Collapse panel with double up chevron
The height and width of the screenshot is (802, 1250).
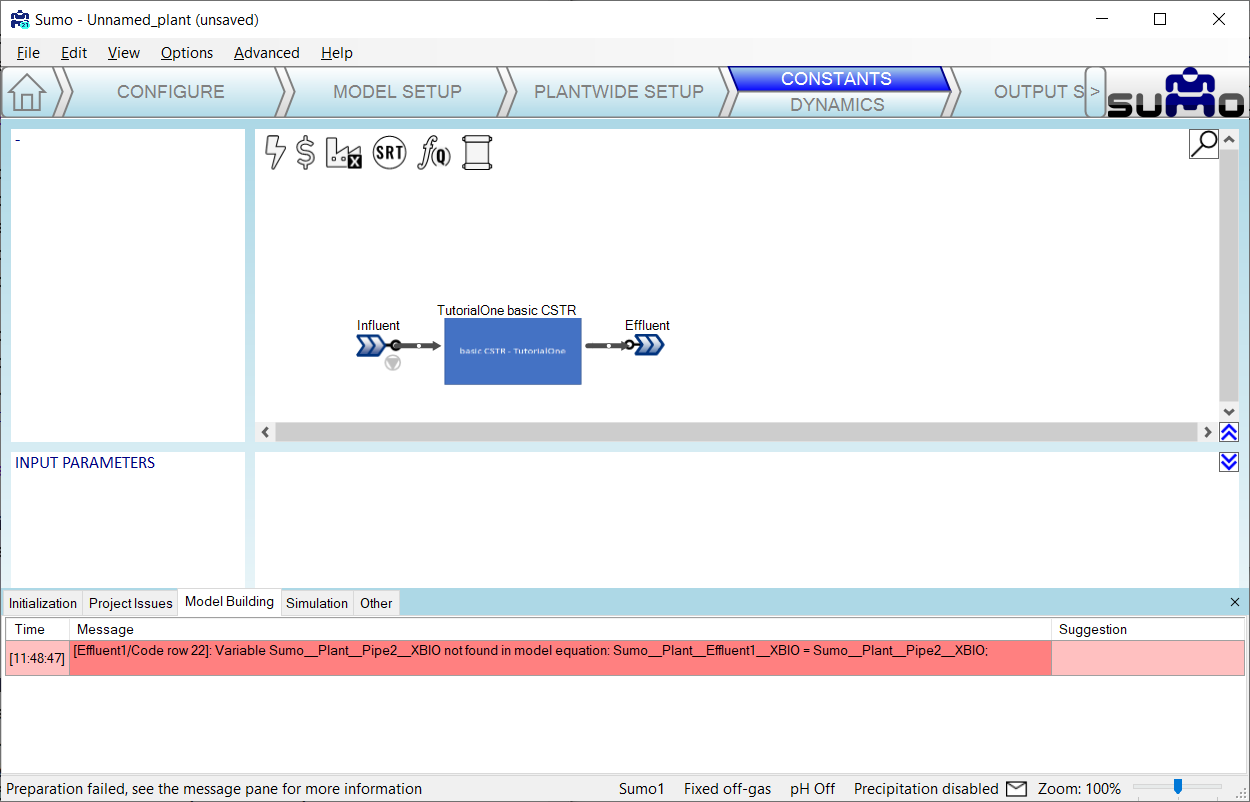(x=1229, y=432)
